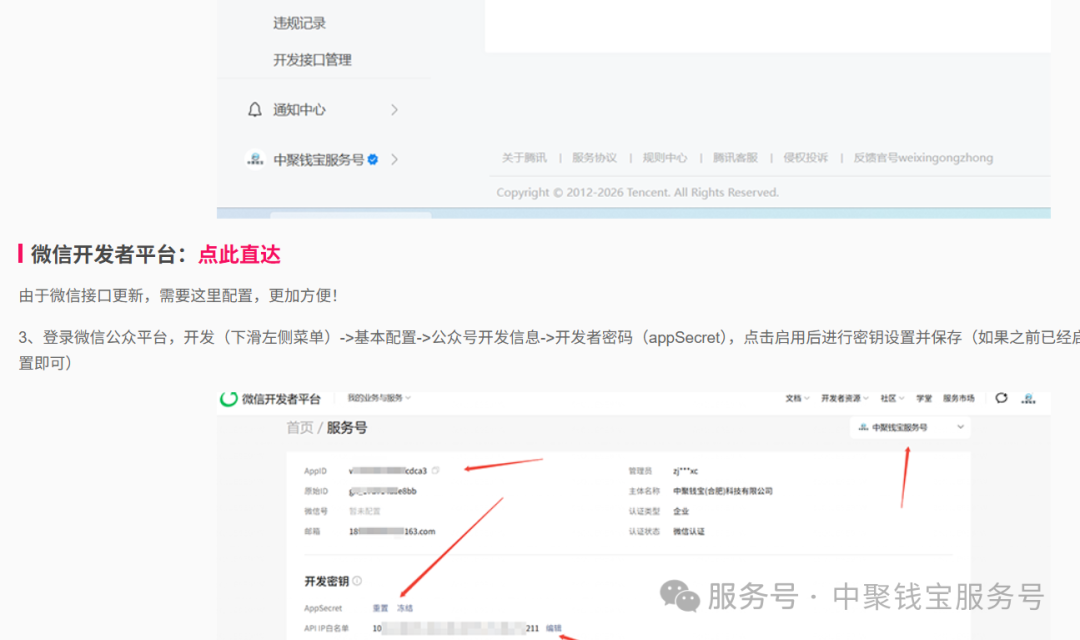Open the 中聚钱宝服务号 account selector dropdown
The height and width of the screenshot is (640, 1080).
[911, 426]
